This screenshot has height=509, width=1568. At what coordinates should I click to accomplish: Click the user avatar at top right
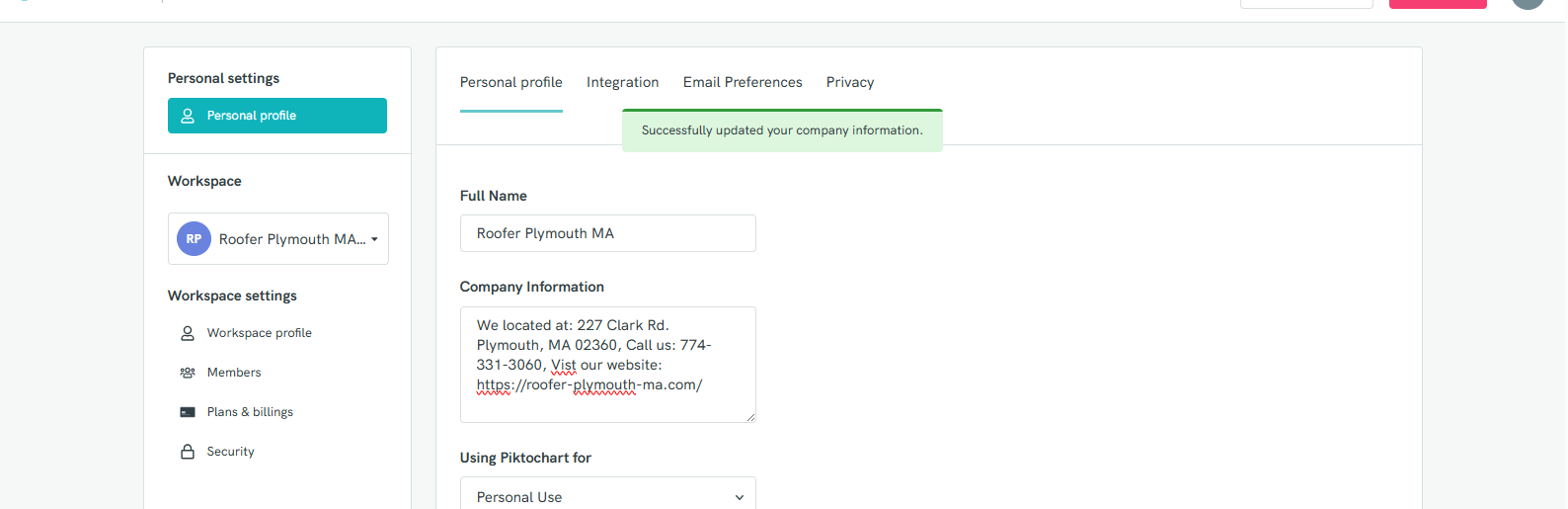(x=1528, y=3)
